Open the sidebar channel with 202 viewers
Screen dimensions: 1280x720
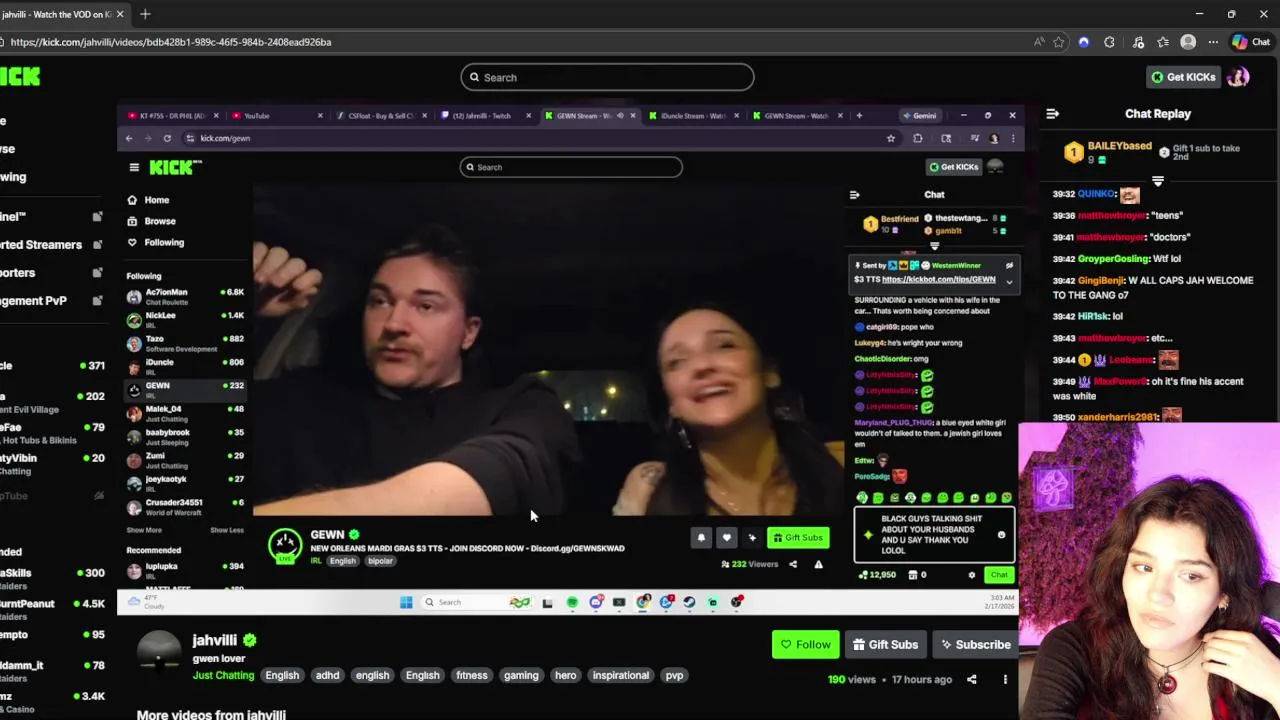(x=52, y=402)
